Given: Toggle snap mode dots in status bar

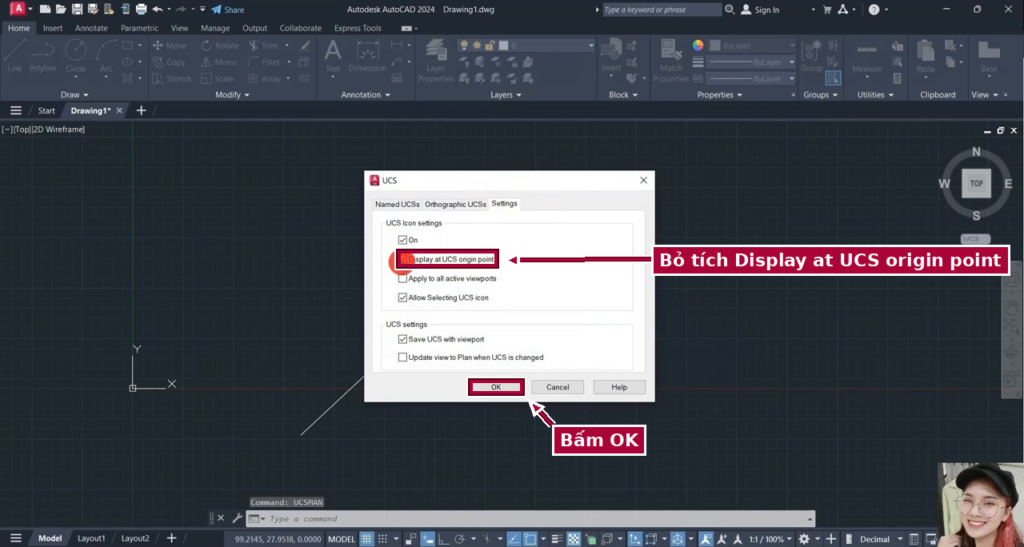Looking at the screenshot, I should 383,539.
